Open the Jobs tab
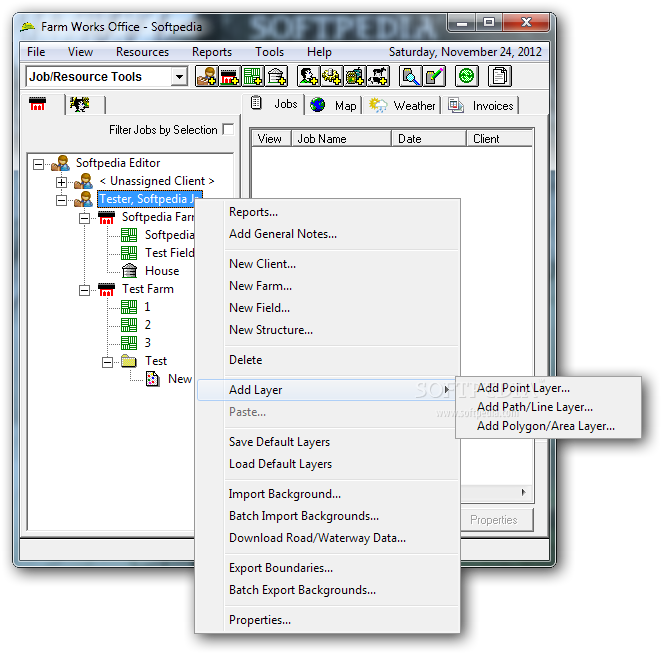 point(274,104)
